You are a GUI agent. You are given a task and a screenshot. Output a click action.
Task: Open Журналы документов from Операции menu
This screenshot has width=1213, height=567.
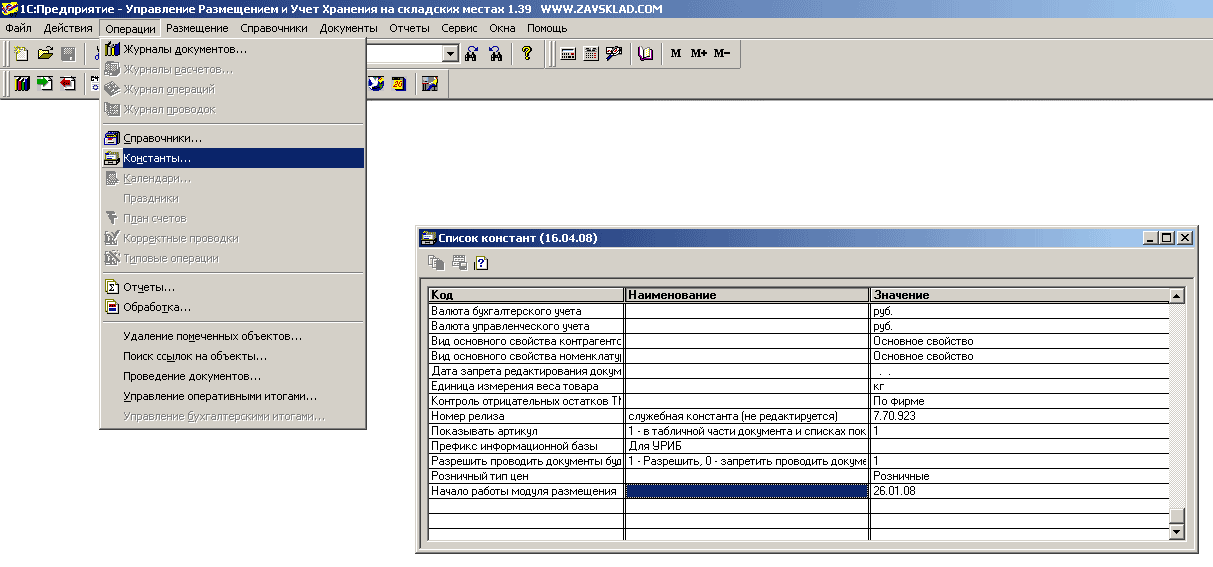pos(184,49)
